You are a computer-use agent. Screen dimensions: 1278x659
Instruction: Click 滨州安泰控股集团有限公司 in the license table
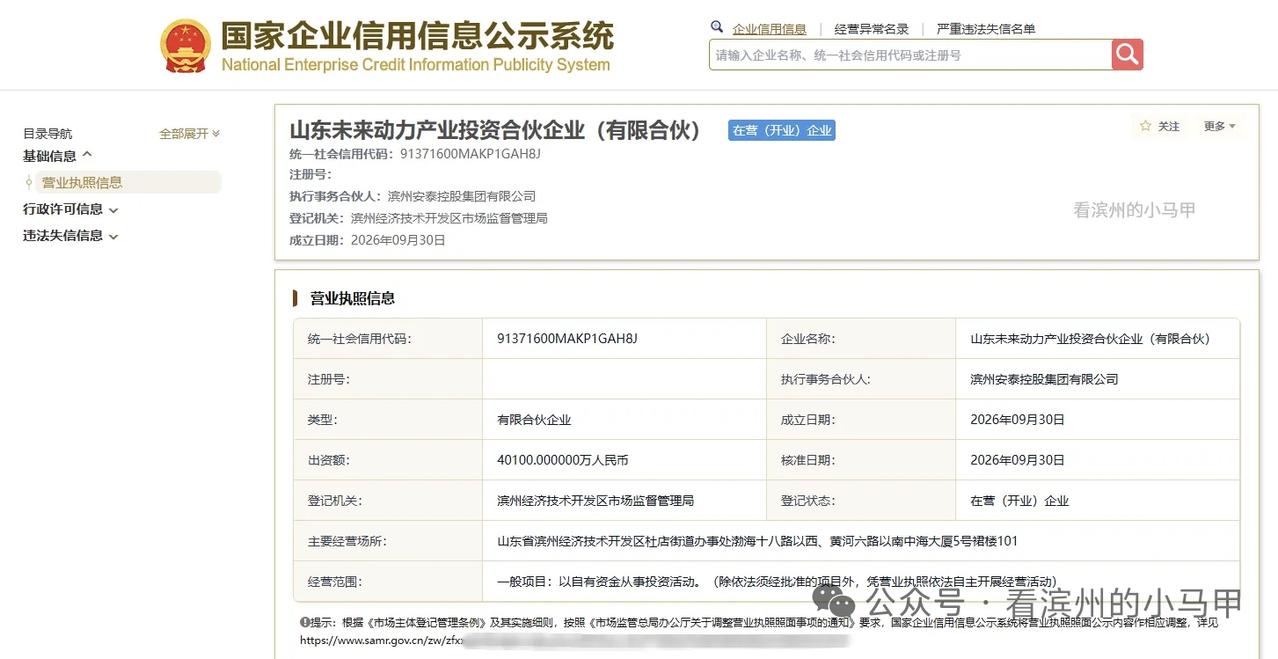(x=1044, y=379)
